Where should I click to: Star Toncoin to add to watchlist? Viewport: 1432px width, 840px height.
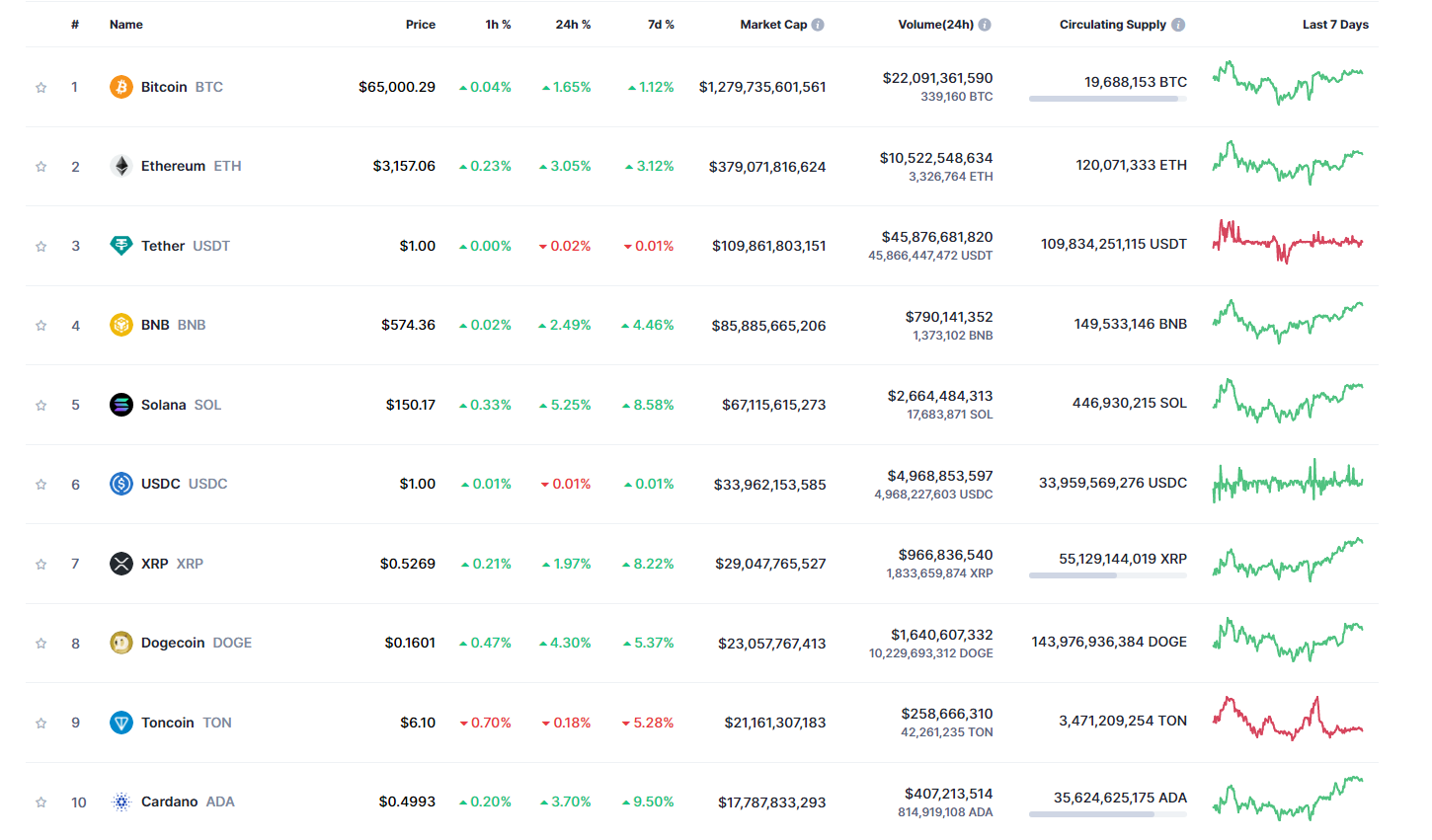(41, 723)
